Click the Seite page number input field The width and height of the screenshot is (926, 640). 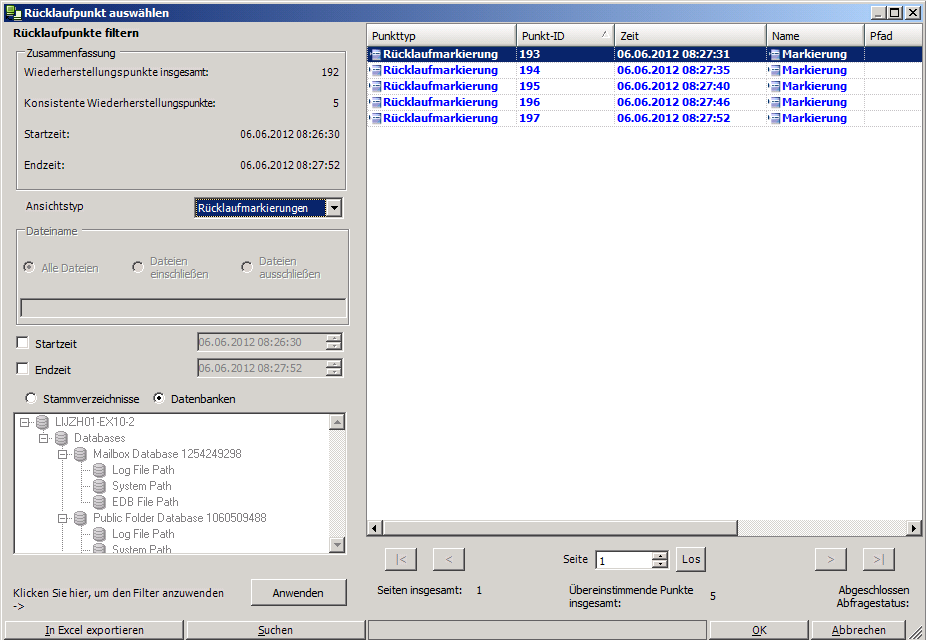click(623, 561)
